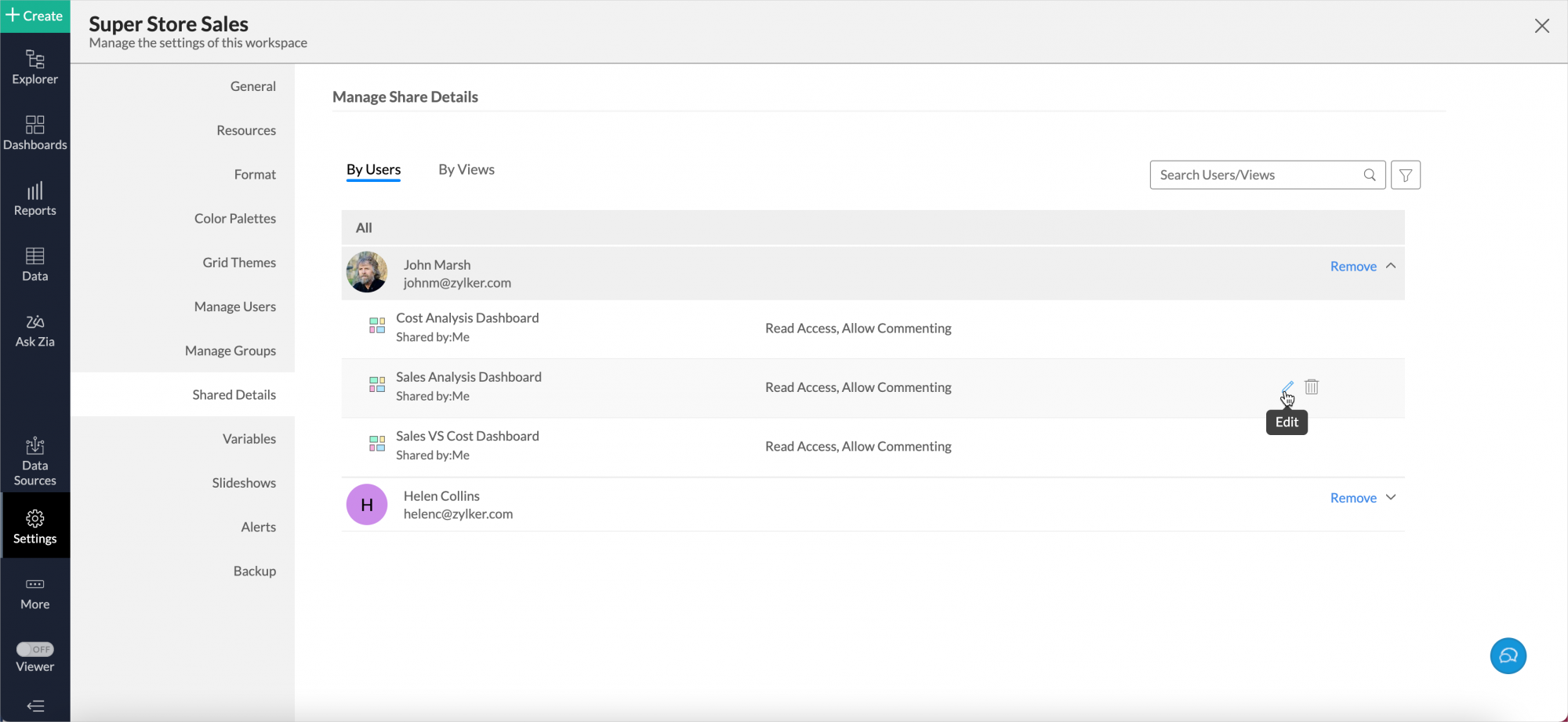Remove Helen Collins' sharing access
Screen dimensions: 1568x722
pos(1352,498)
